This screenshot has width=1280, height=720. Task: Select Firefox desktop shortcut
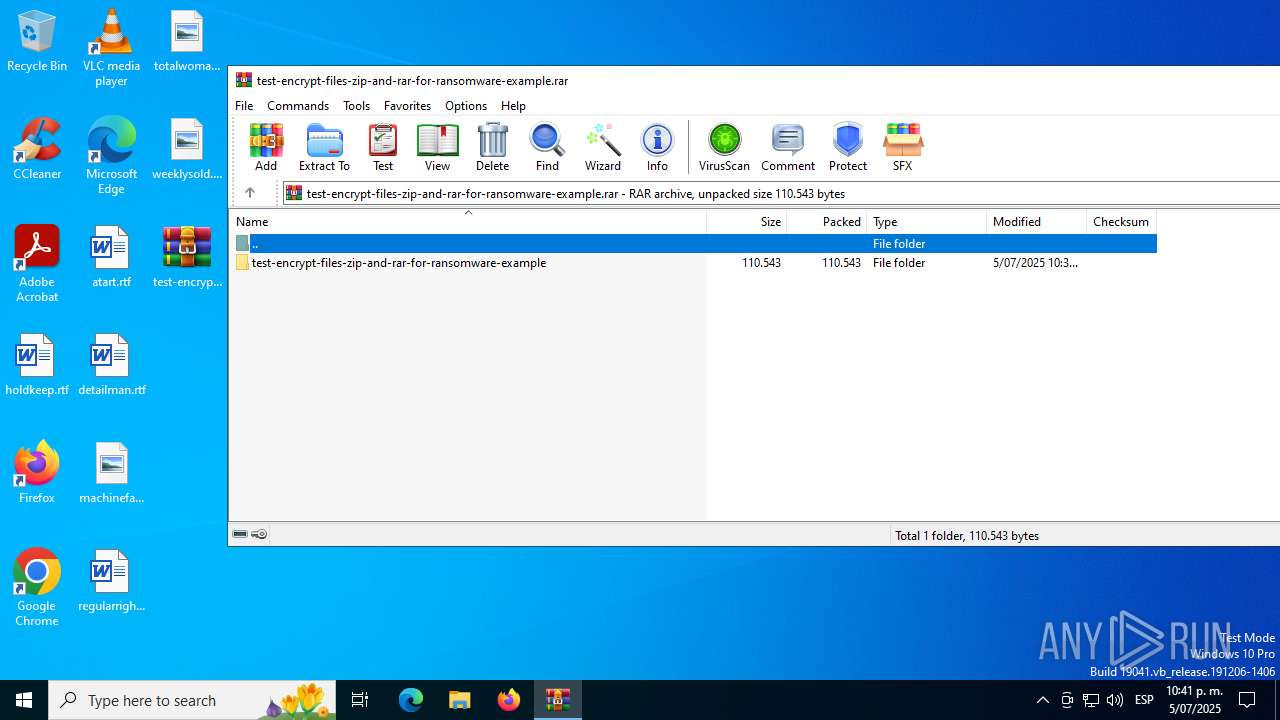click(x=37, y=472)
